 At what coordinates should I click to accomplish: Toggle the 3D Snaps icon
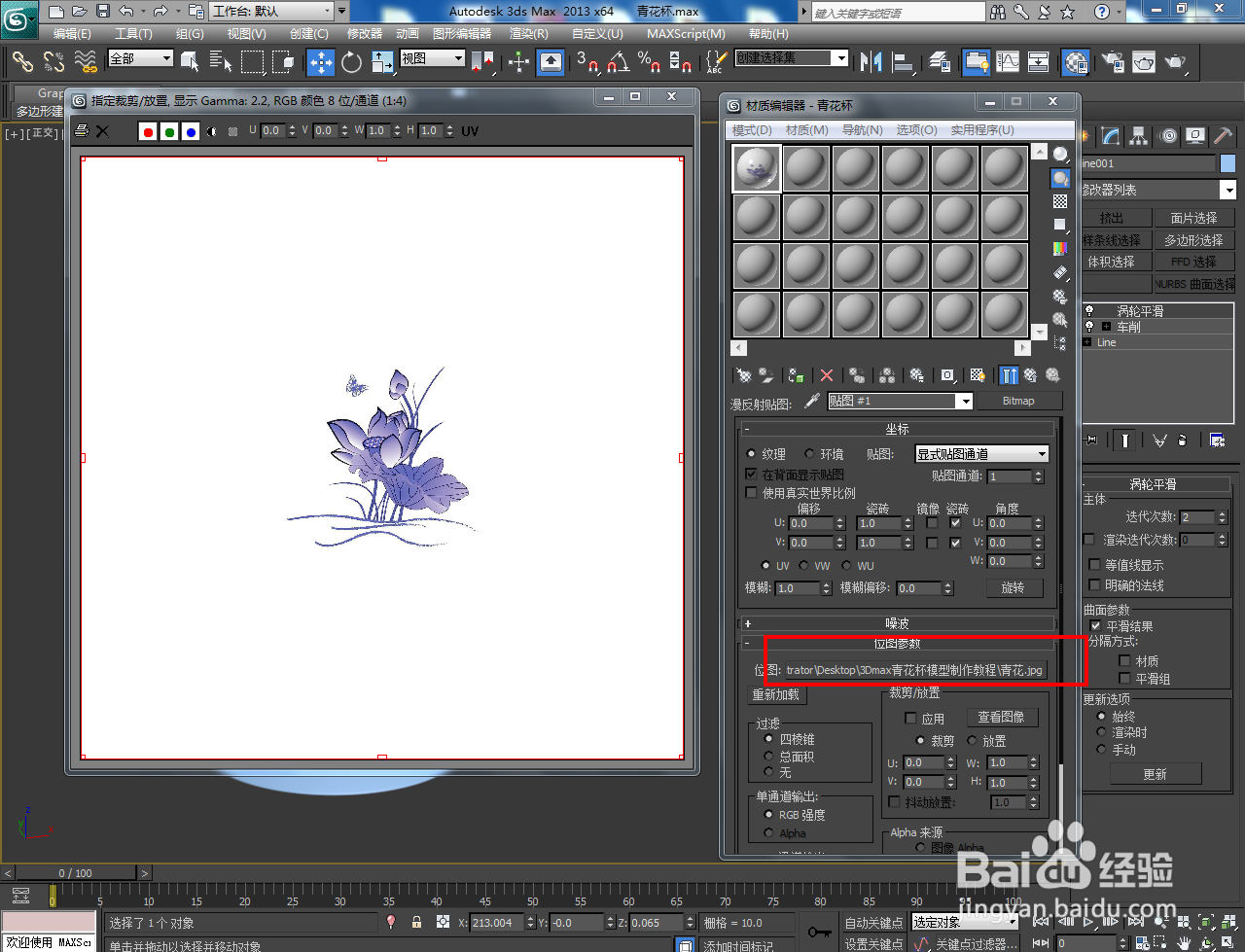pos(587,62)
